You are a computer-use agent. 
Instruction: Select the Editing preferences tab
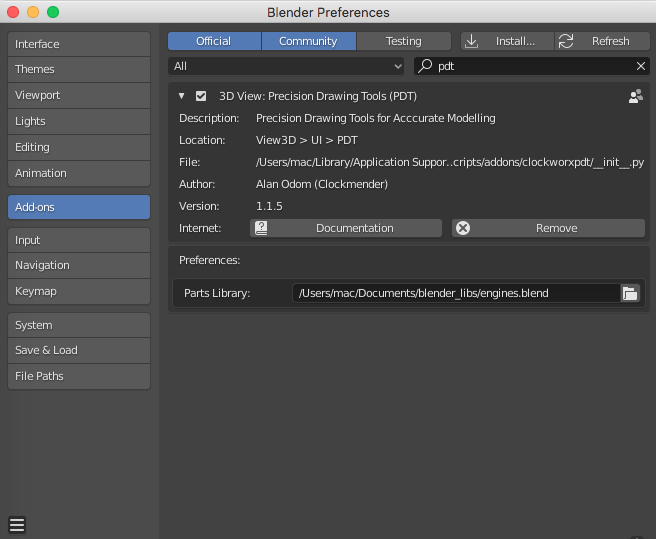(79, 147)
